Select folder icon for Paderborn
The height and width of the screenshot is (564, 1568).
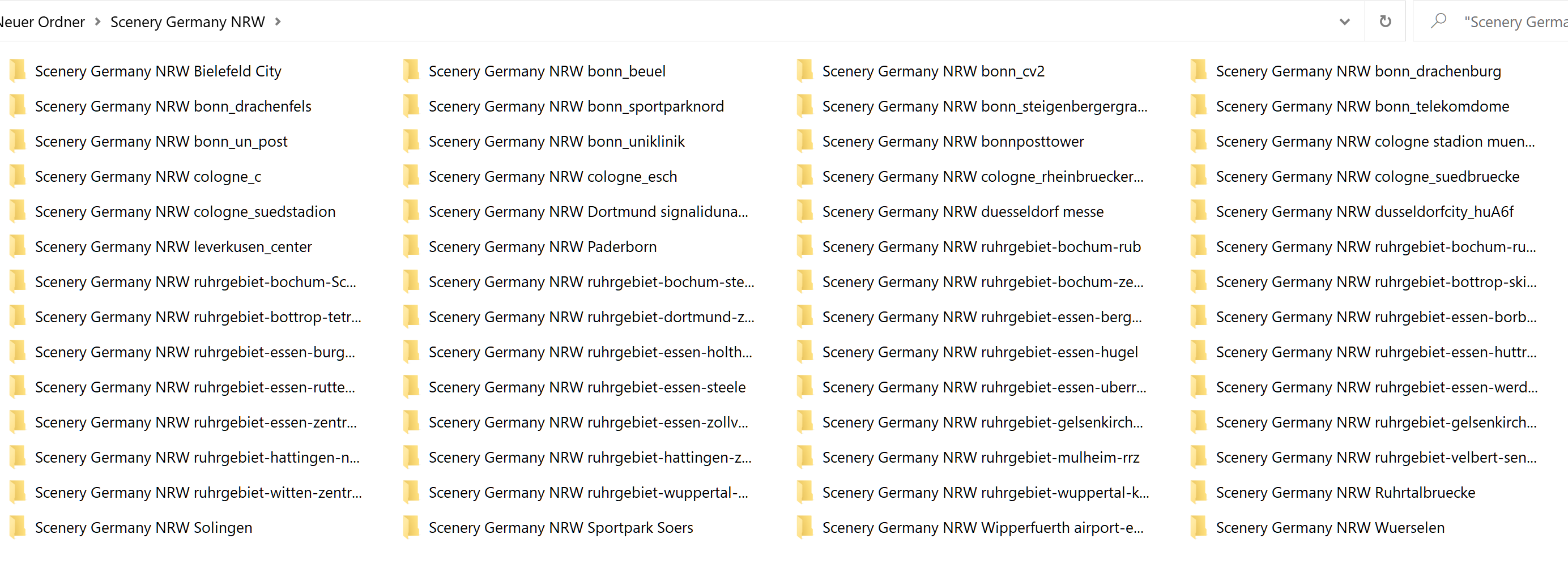(411, 246)
